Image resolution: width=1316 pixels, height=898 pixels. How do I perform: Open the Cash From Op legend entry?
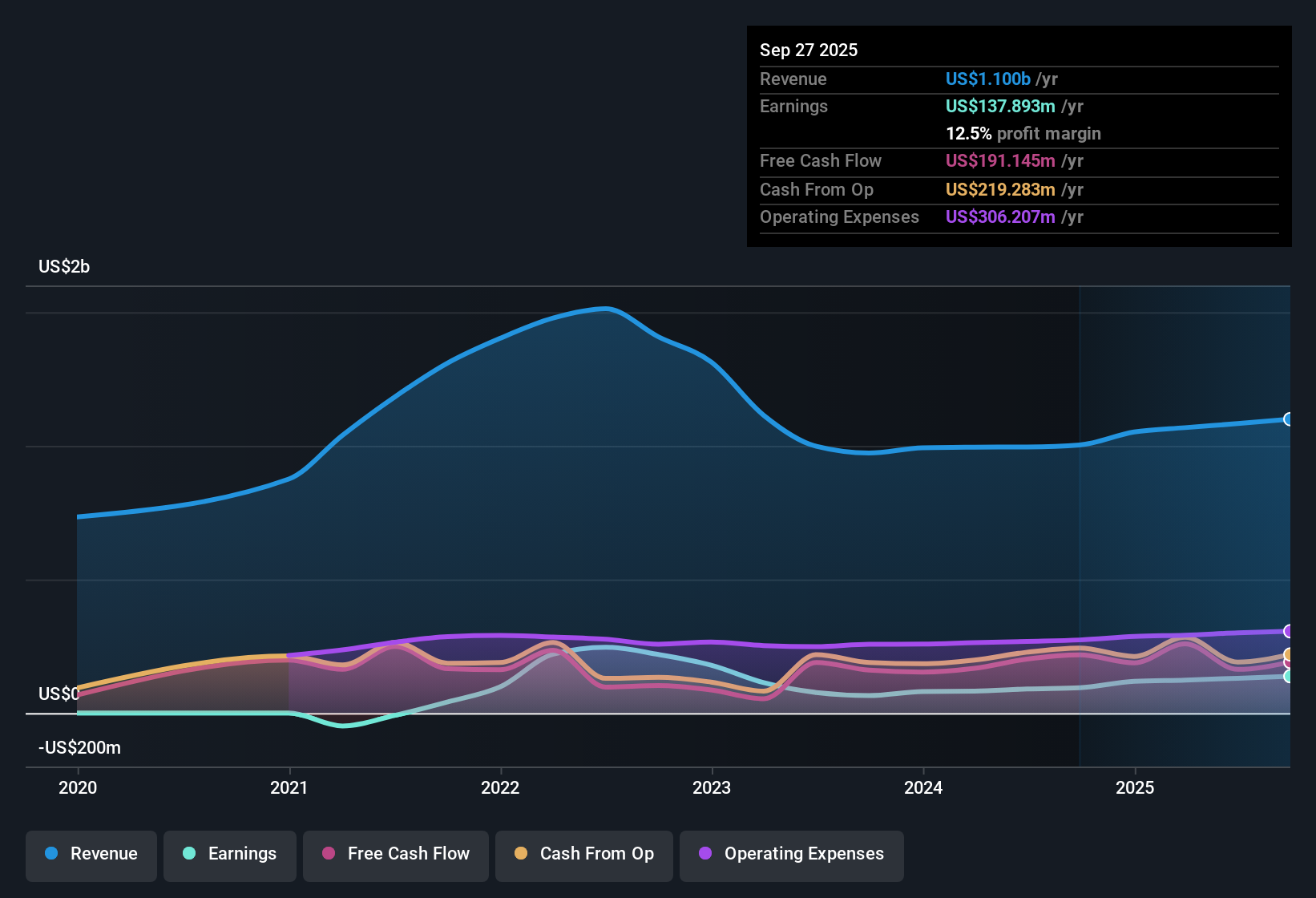[583, 854]
